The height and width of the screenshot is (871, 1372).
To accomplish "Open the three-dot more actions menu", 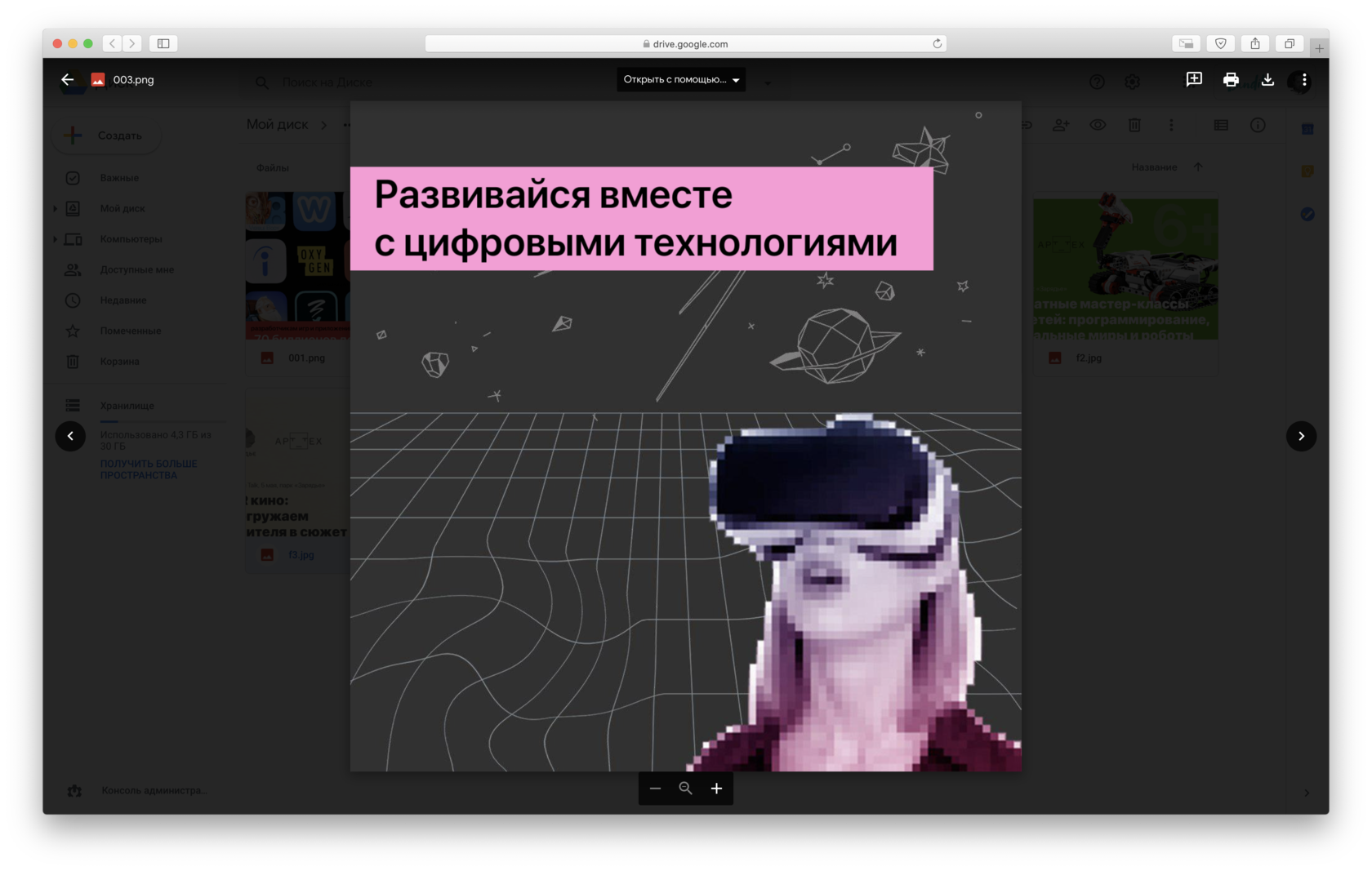I will pos(1304,79).
